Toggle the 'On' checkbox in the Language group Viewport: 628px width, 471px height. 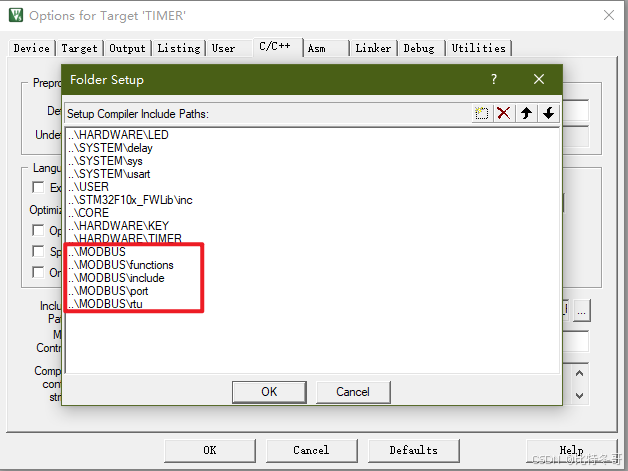pyautogui.click(x=38, y=272)
